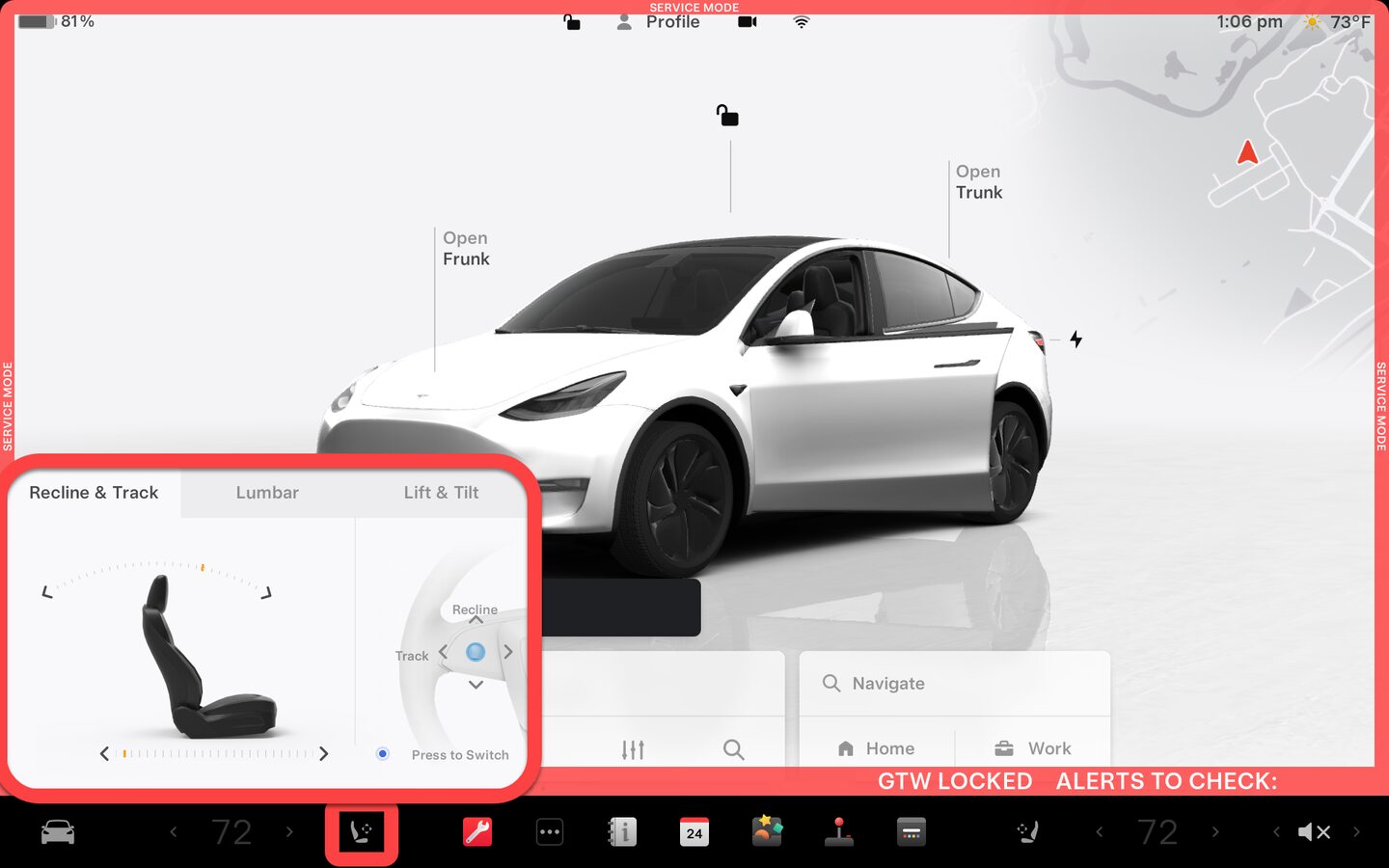Toggle the unlock padlock above the car
This screenshot has height=868, width=1389.
pos(727,117)
